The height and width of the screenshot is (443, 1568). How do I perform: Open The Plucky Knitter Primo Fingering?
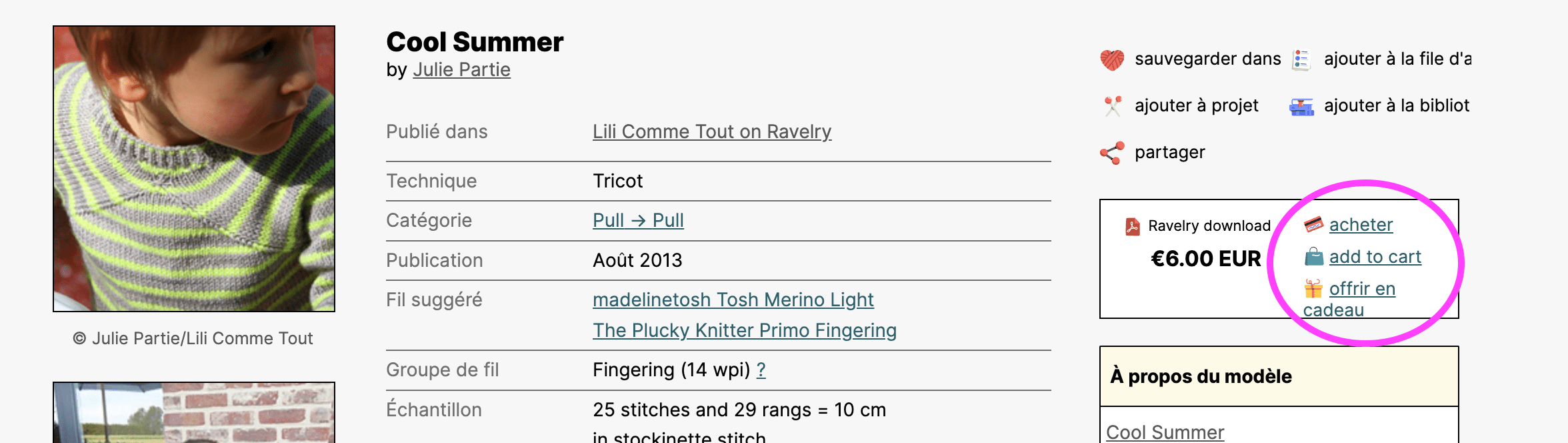point(744,331)
